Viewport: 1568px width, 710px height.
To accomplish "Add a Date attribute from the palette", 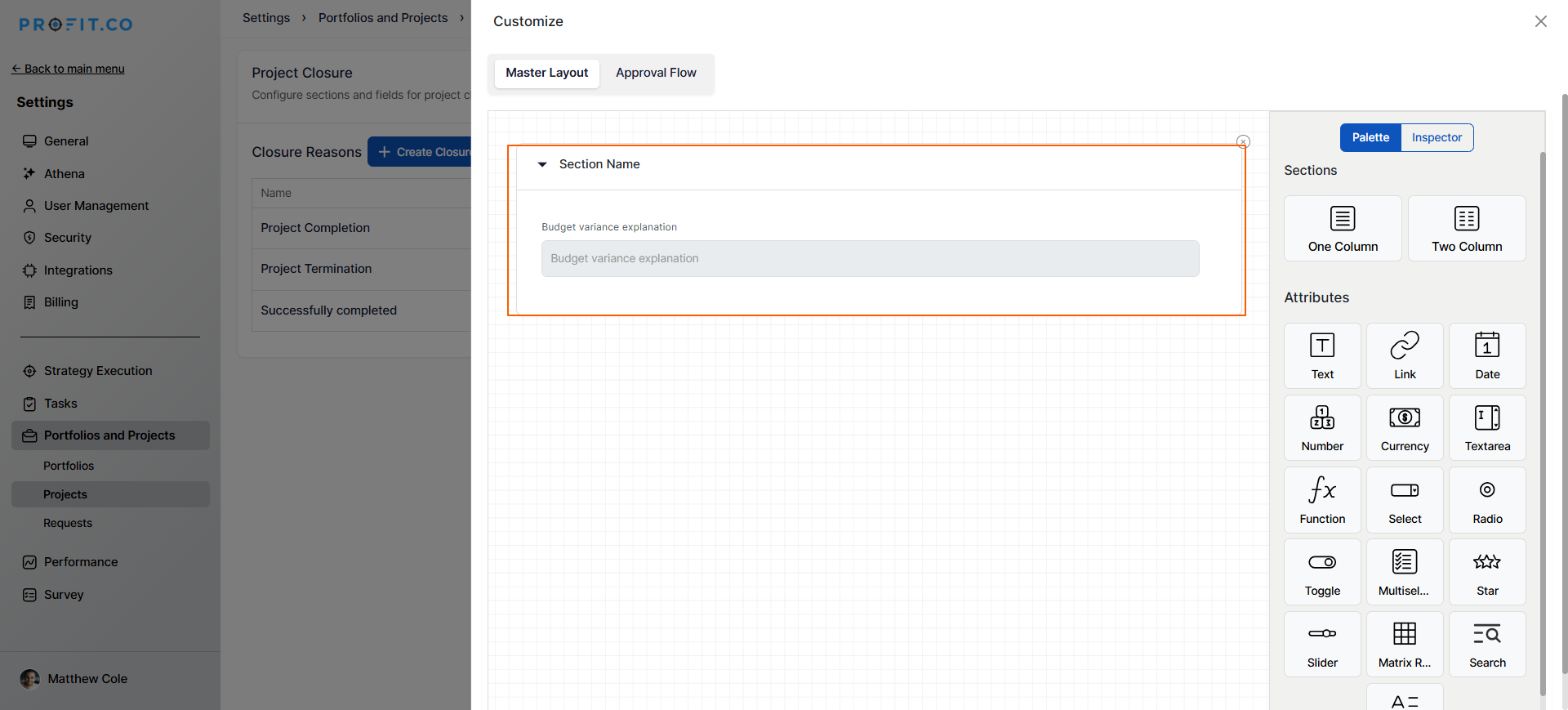I will tap(1487, 355).
